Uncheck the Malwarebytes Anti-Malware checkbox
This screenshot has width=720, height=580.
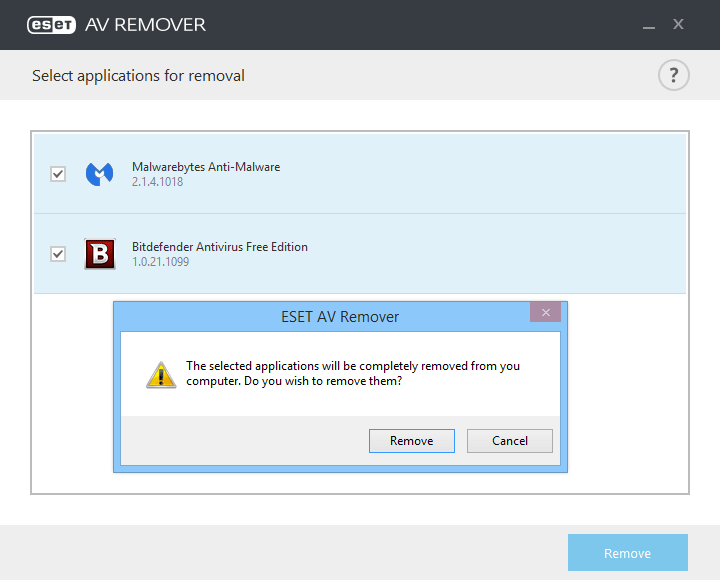click(x=58, y=174)
